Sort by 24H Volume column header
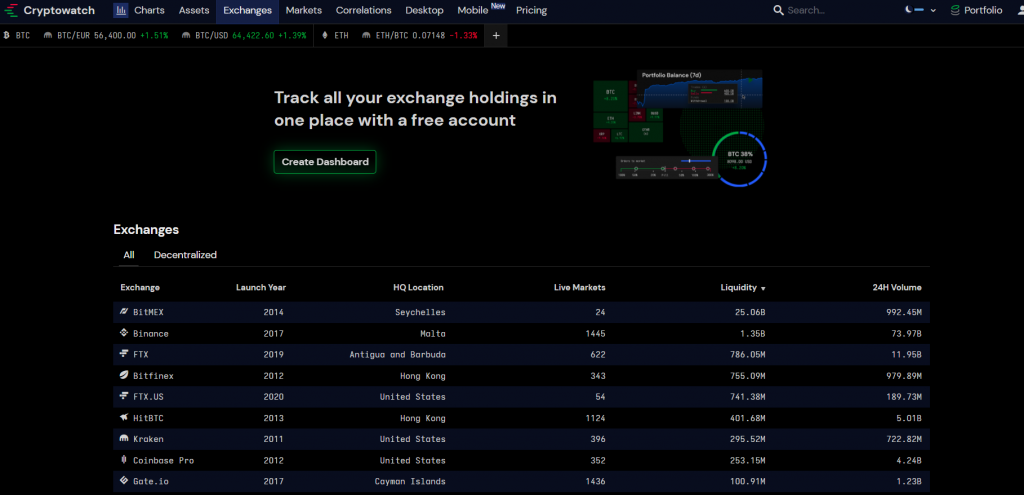Viewport: 1024px width, 495px height. coord(897,287)
